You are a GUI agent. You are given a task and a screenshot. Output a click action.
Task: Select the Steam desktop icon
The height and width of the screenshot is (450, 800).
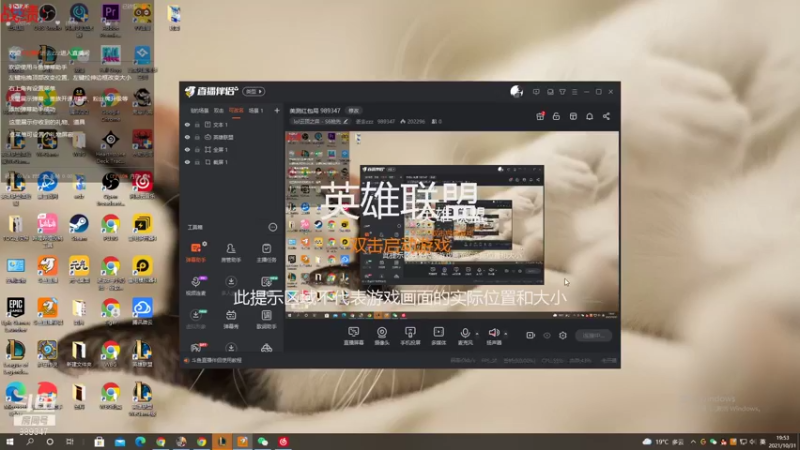coord(79,228)
